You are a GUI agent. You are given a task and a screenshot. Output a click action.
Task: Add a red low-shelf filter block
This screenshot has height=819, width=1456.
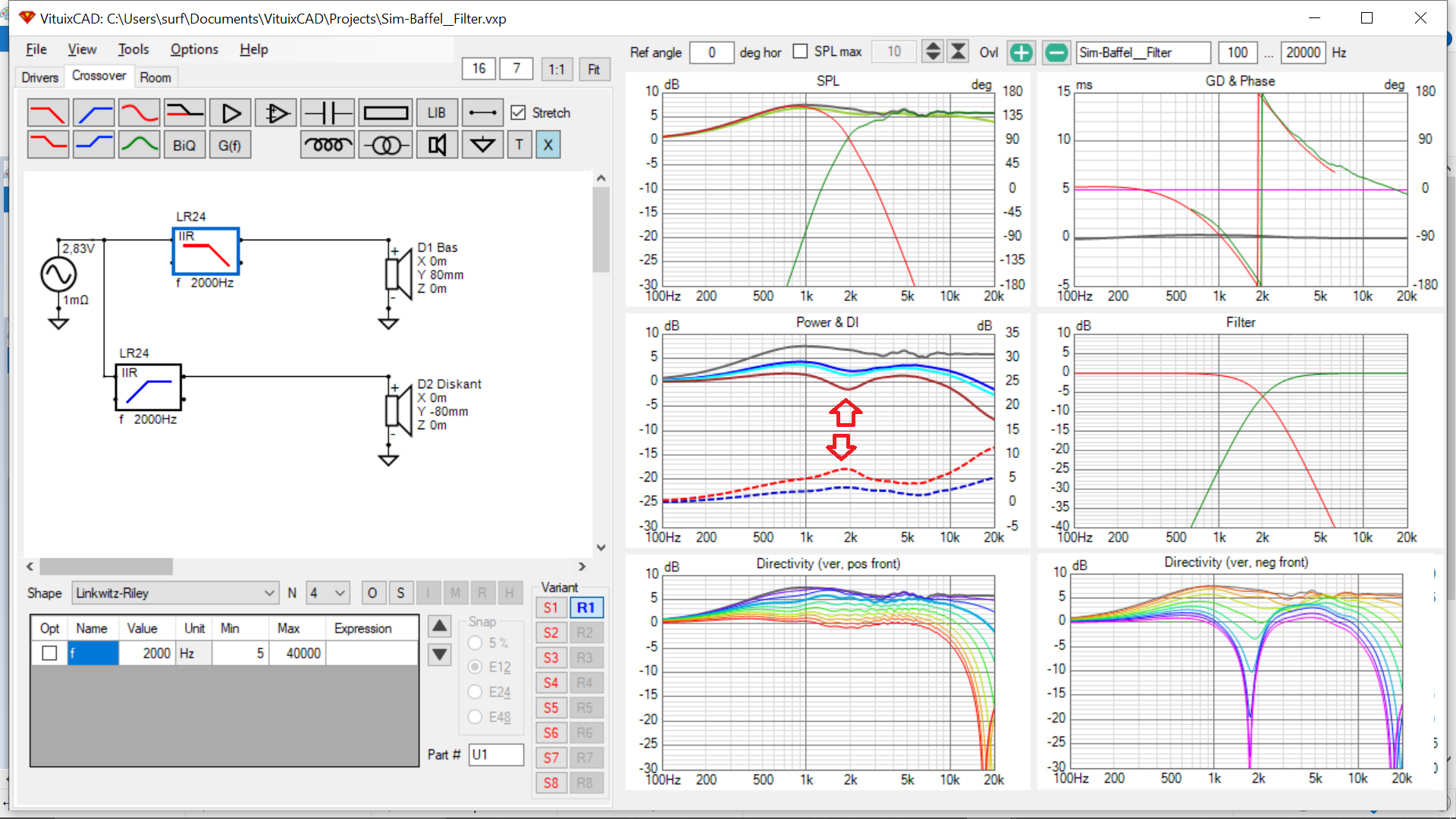click(48, 144)
